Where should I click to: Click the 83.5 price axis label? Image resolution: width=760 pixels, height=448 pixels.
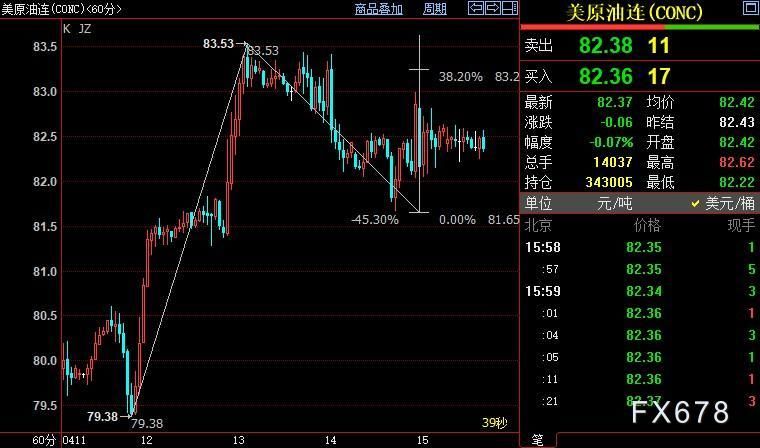45,47
